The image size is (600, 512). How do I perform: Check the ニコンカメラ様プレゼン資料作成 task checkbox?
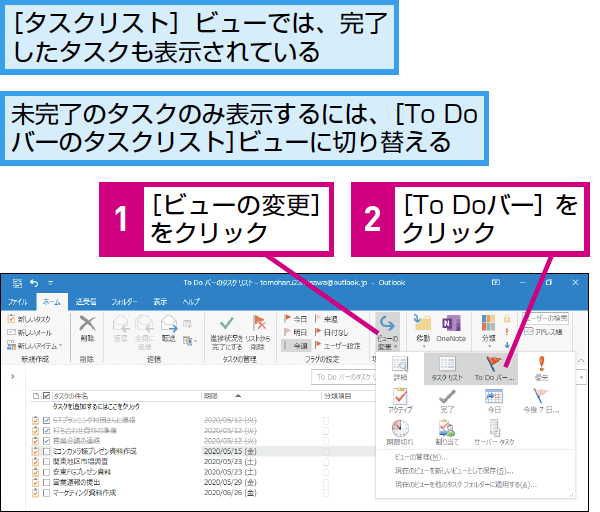tap(47, 452)
